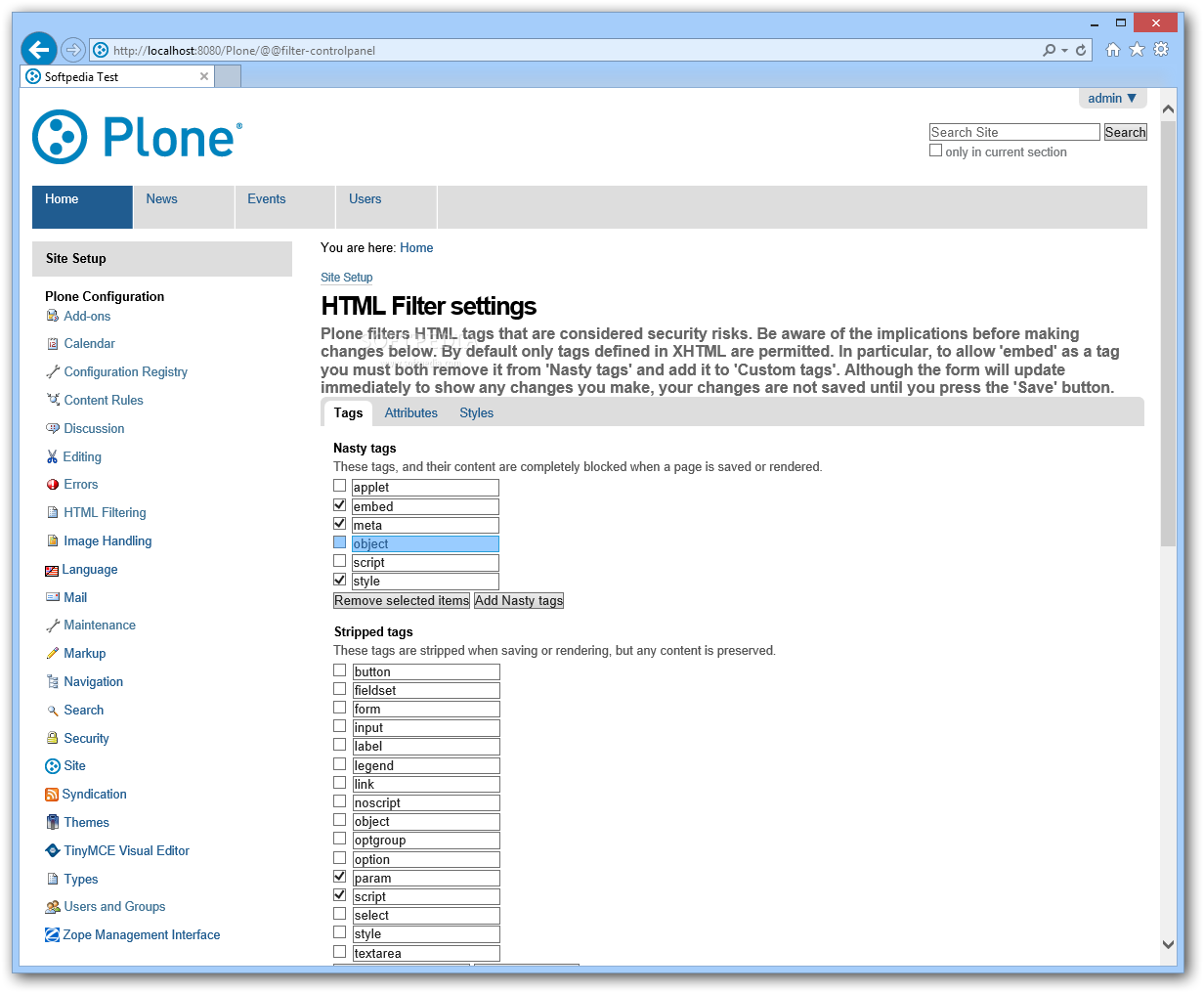
Task: Click the Navigation tree icon
Action: (53, 682)
